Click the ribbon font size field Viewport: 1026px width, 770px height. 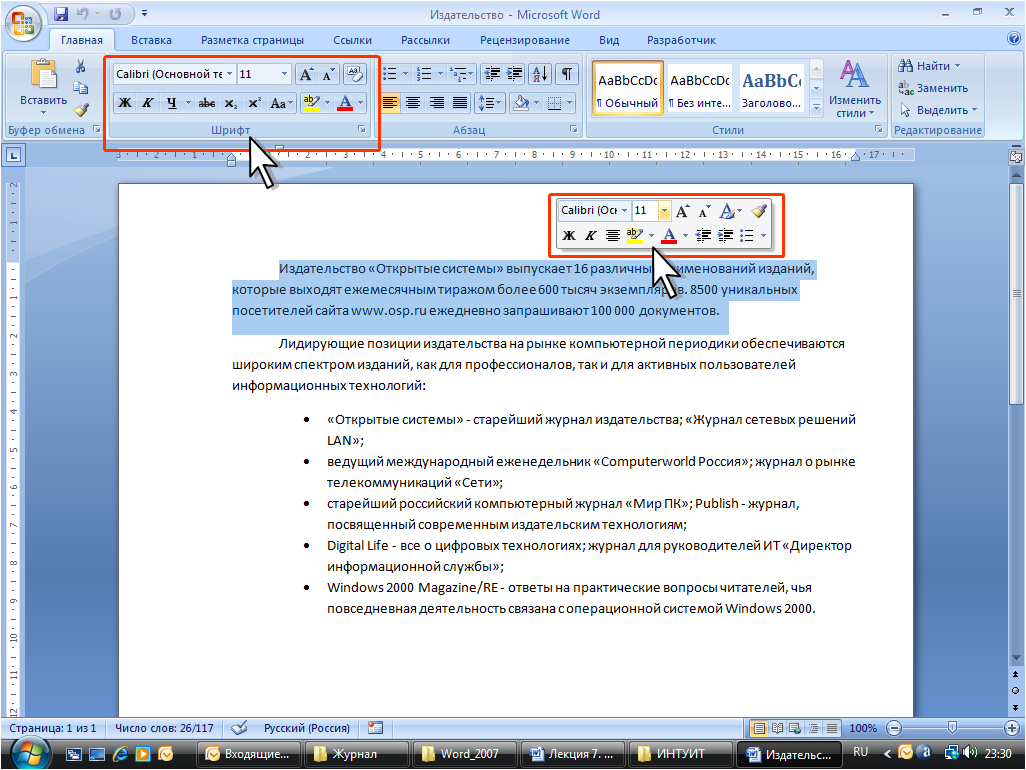coord(257,74)
